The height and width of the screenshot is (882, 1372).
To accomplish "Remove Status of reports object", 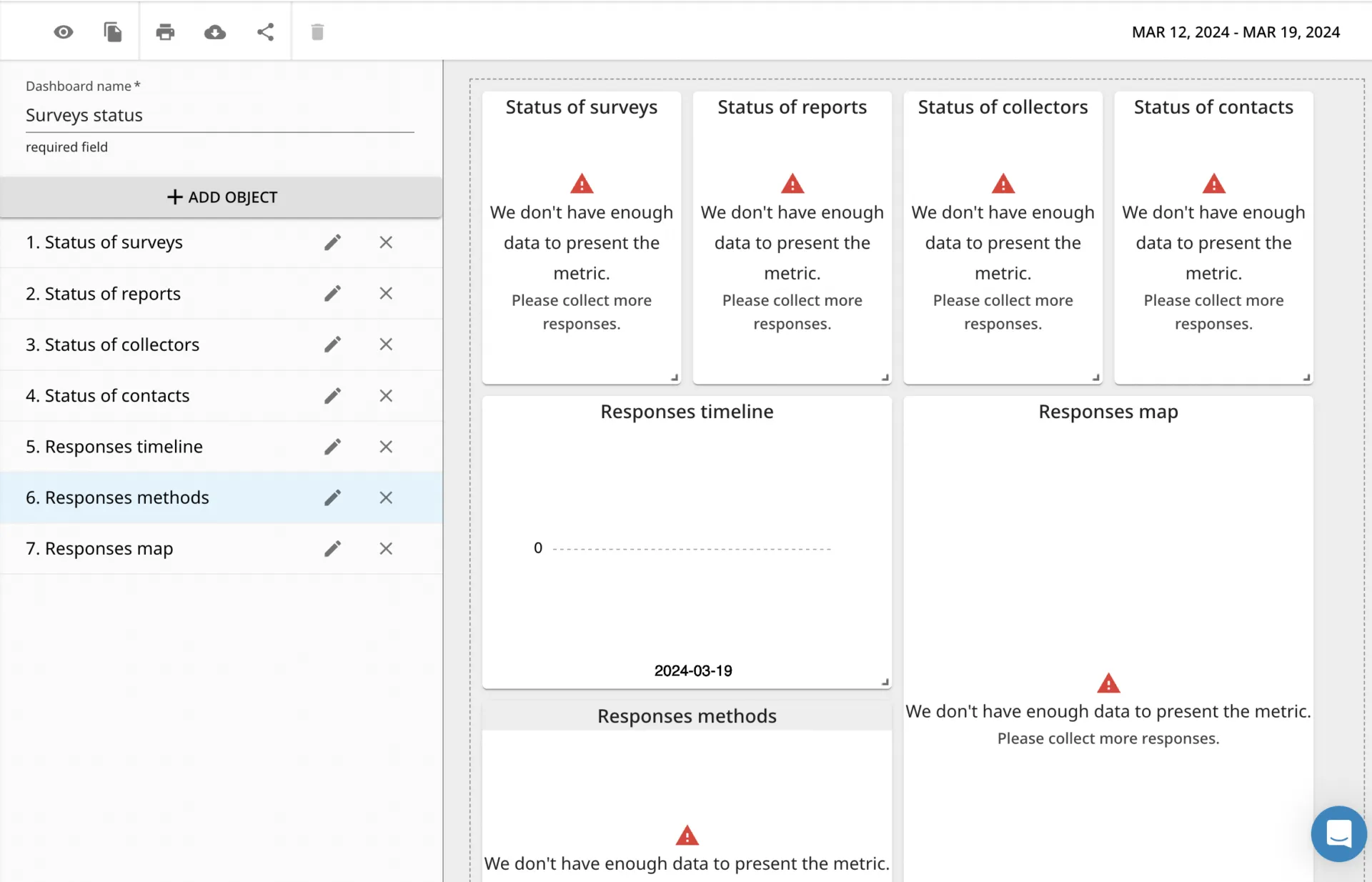I will click(386, 294).
